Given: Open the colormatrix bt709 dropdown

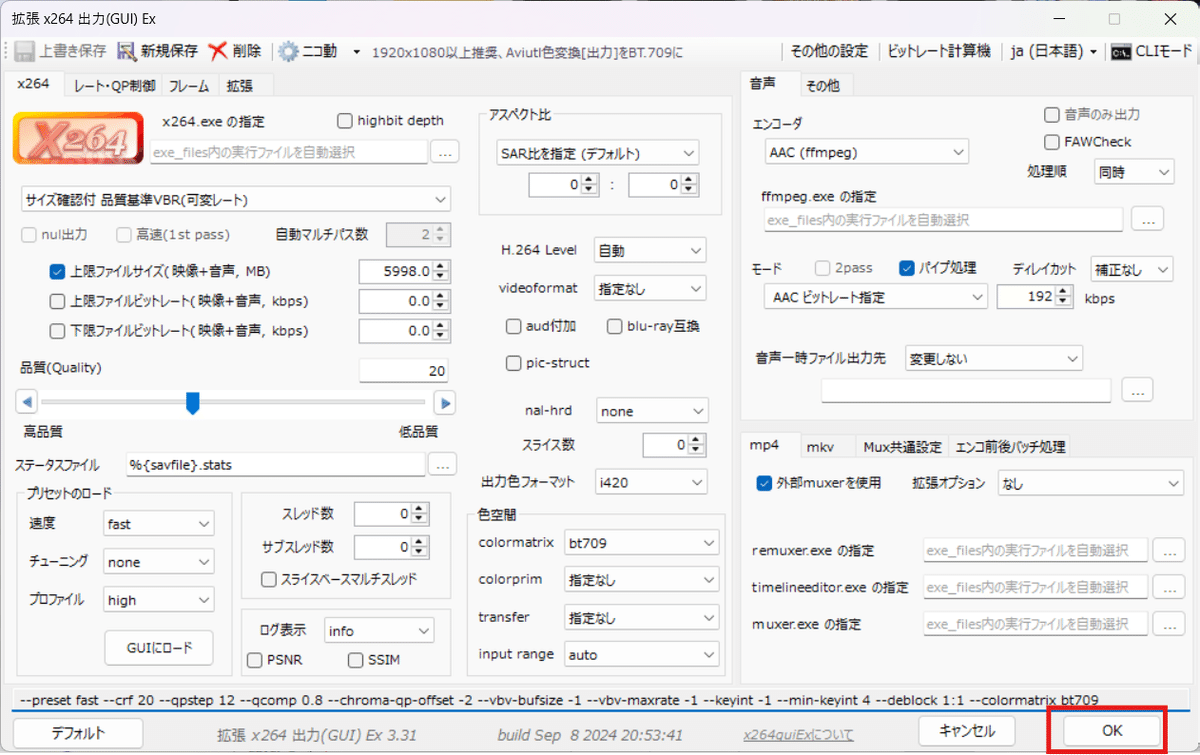Looking at the screenshot, I should point(641,543).
